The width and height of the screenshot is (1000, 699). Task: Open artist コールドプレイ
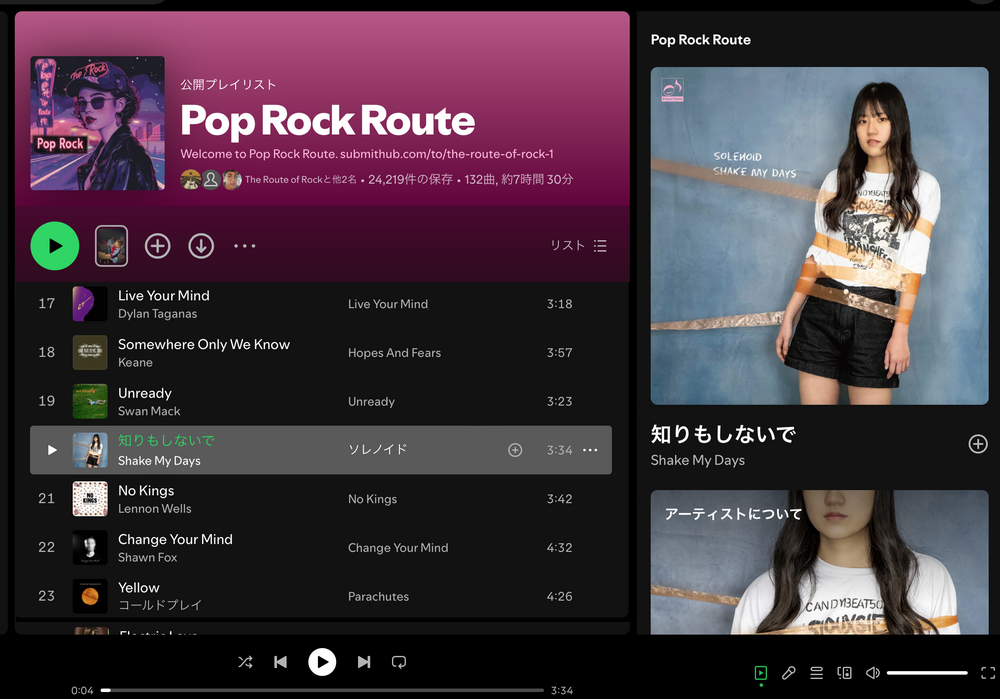160,605
